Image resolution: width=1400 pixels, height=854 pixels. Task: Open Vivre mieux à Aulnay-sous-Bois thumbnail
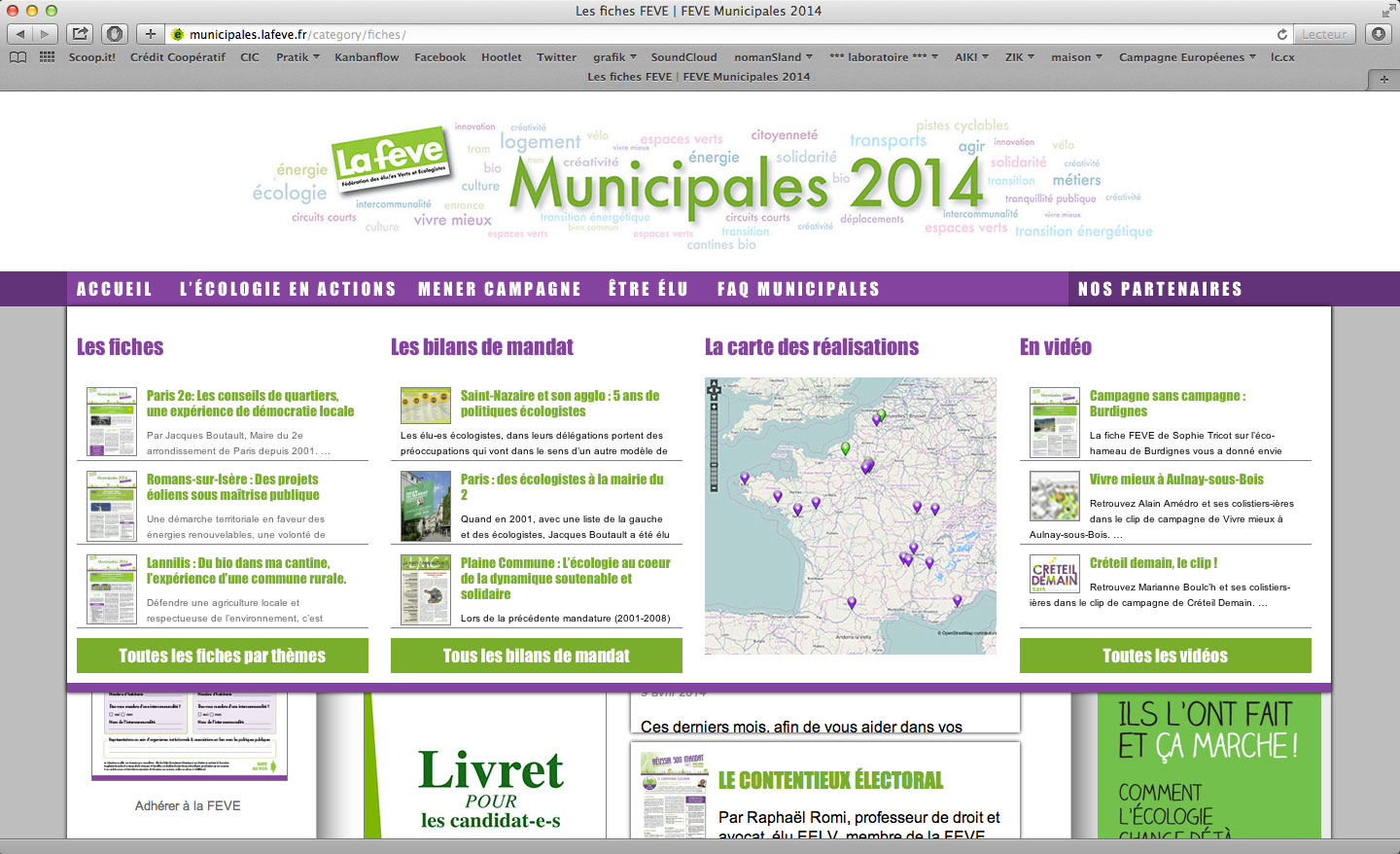pos(1055,496)
